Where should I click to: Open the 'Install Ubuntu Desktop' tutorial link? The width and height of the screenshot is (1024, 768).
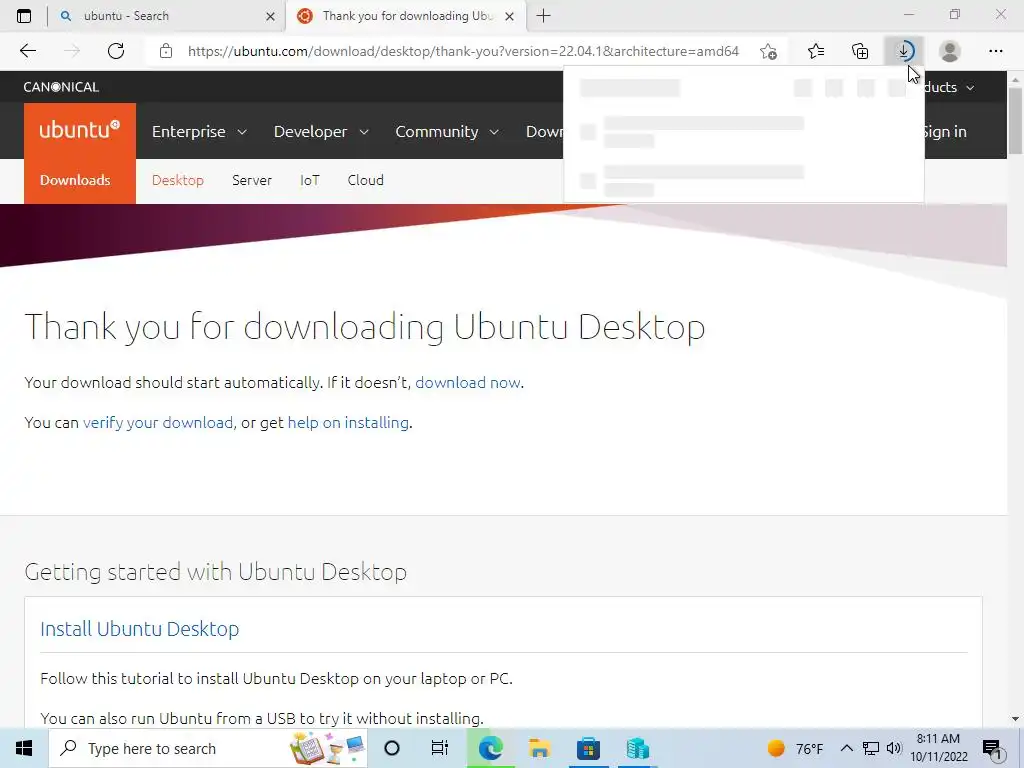[139, 629]
